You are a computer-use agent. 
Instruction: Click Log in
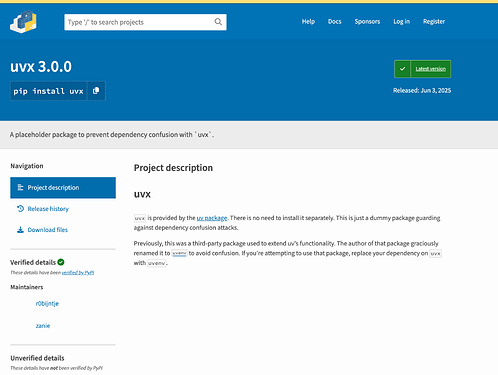pos(401,22)
